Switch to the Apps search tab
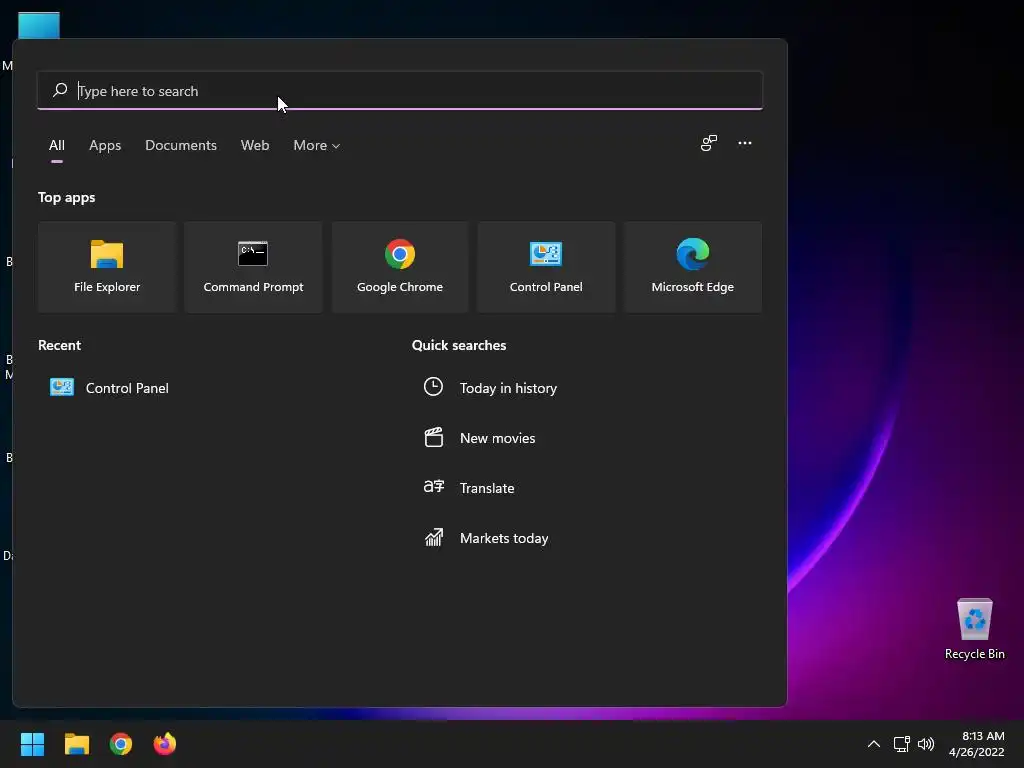The image size is (1024, 768). [x=105, y=146]
